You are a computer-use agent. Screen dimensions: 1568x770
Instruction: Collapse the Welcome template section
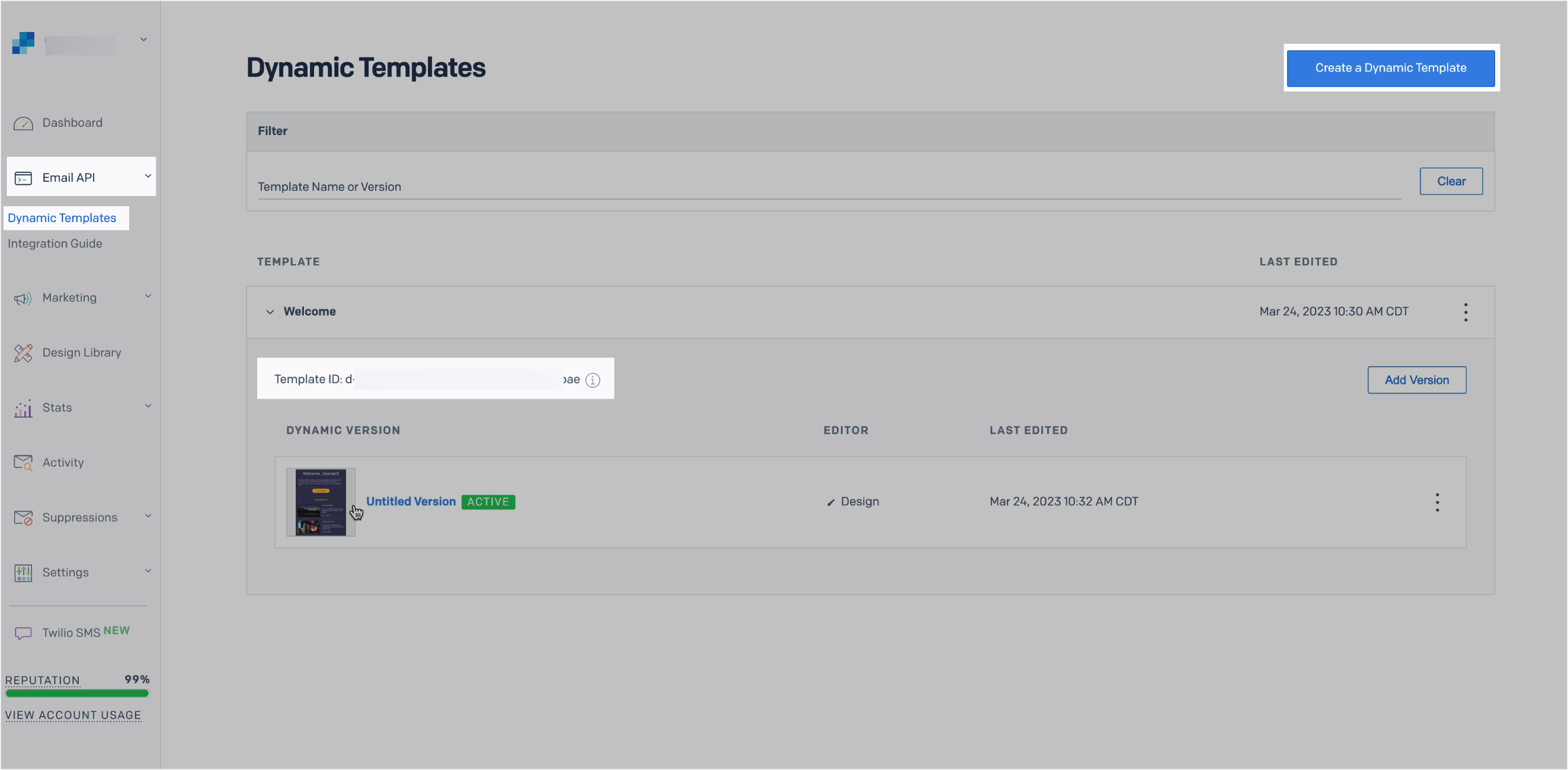click(x=270, y=312)
